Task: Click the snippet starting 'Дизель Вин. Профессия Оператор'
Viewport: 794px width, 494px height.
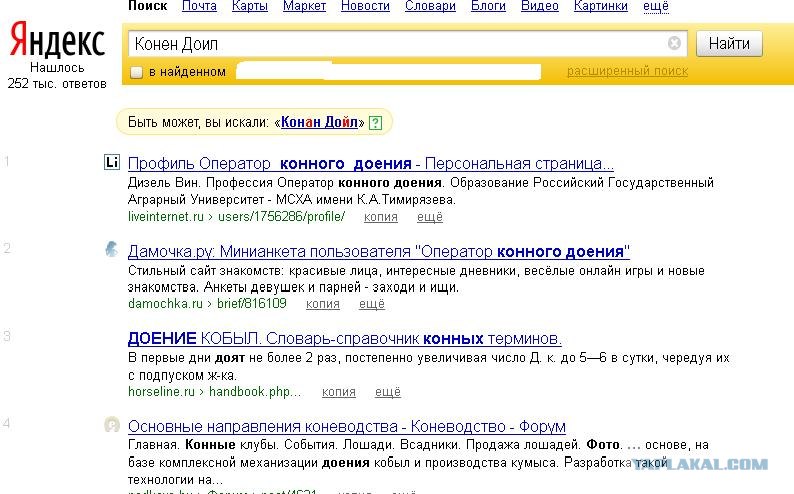Action: [421, 191]
